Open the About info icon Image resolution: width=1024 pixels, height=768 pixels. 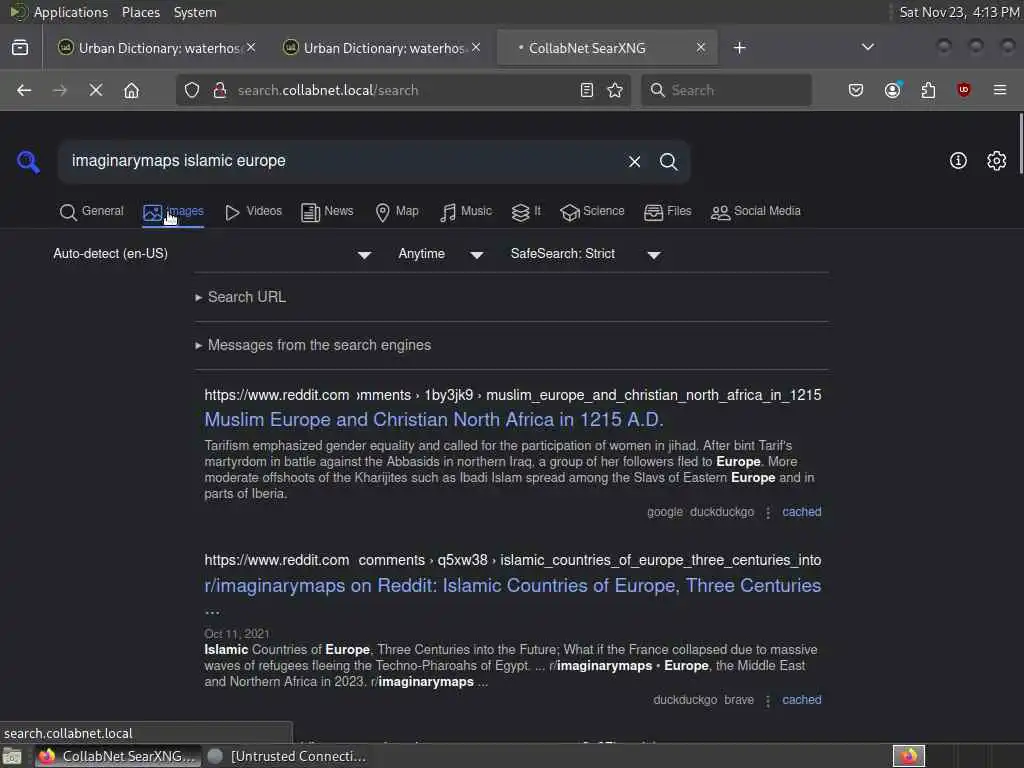[x=958, y=161]
